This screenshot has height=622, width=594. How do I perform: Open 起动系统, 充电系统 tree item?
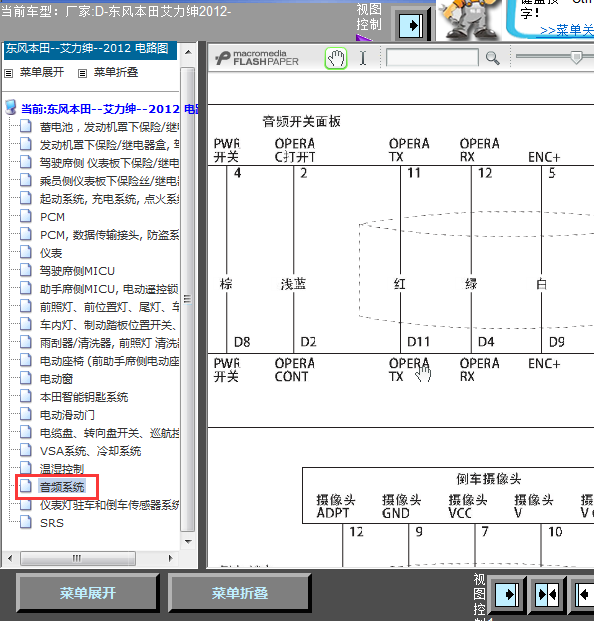[x=109, y=199]
